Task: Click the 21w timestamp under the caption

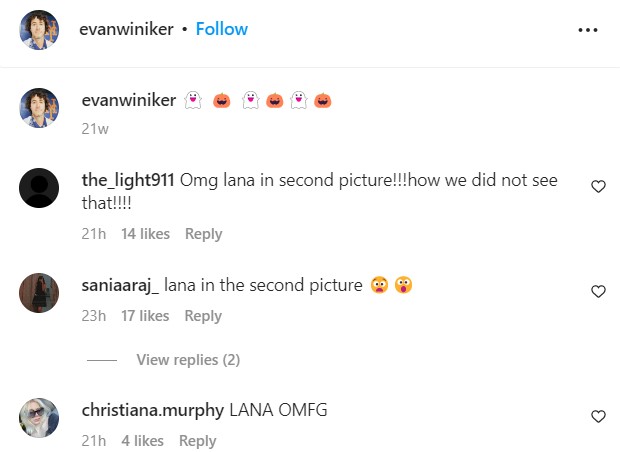Action: (x=94, y=129)
